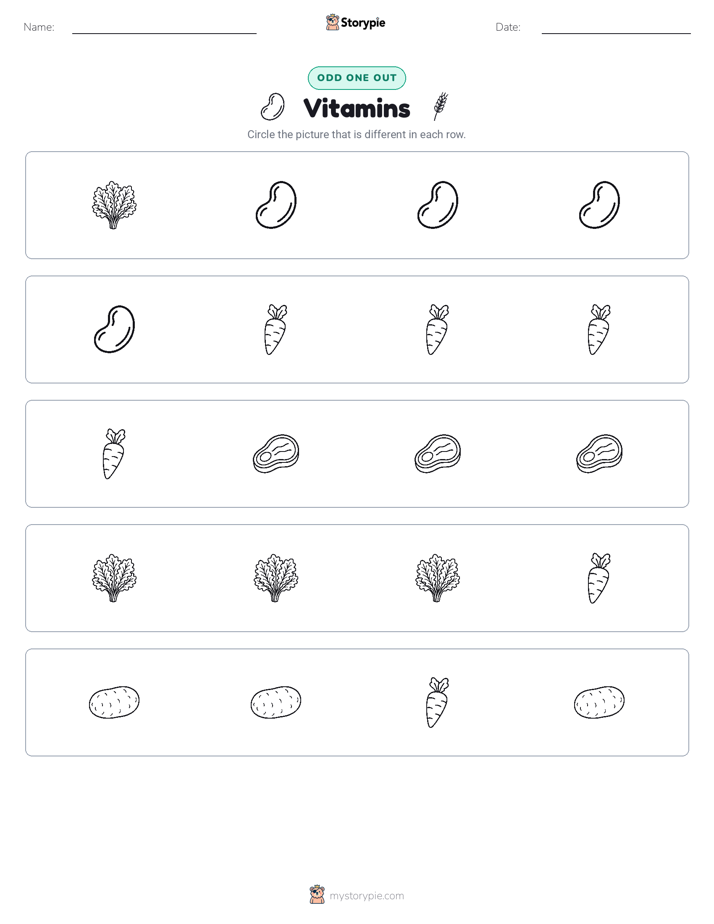Click the Vitamins heading
This screenshot has width=714, height=924.
(356, 108)
